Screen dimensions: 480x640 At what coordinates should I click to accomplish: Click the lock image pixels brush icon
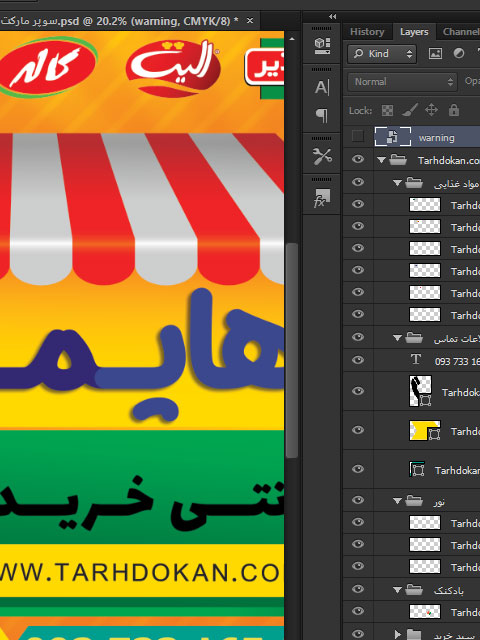tap(409, 110)
